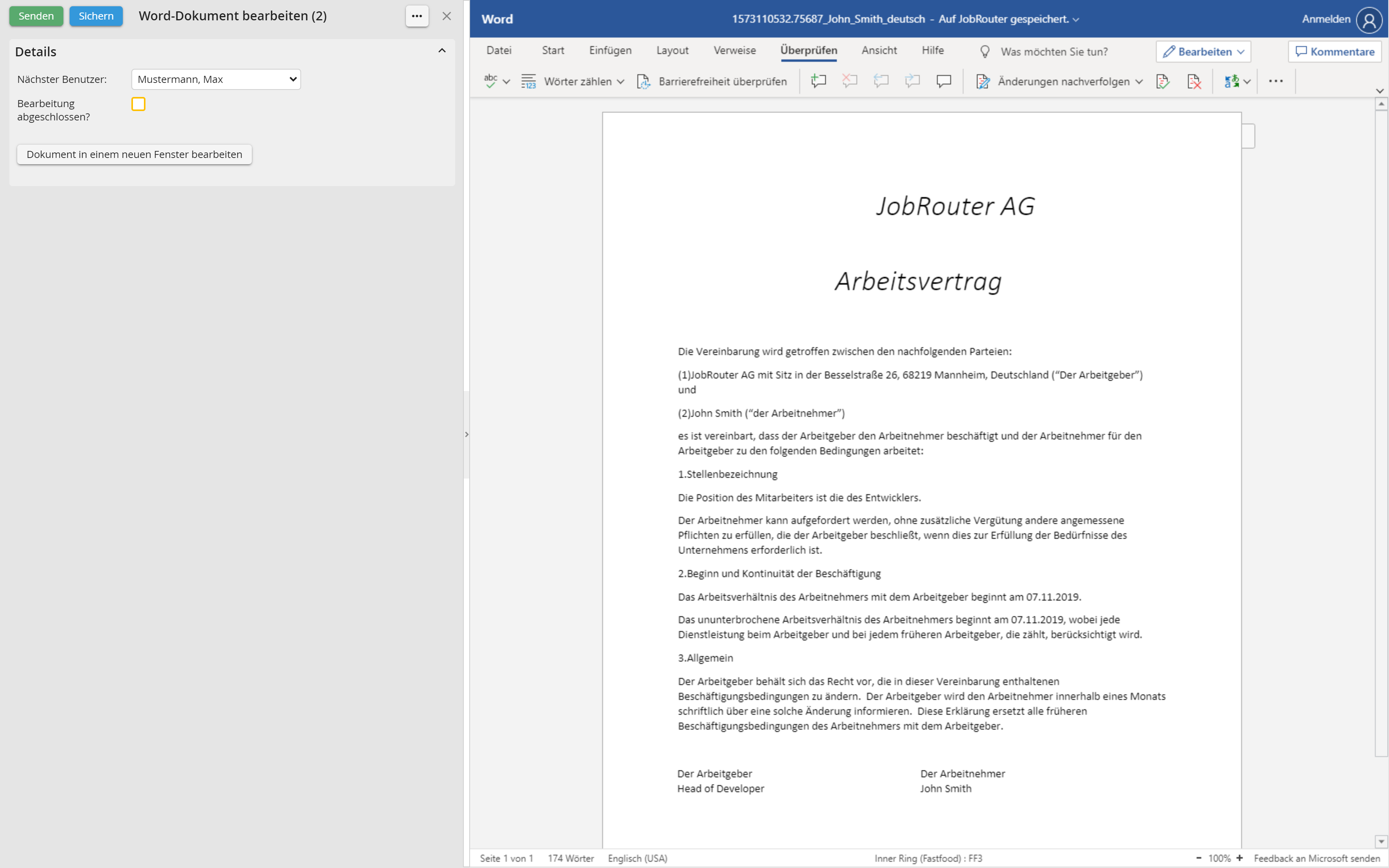Select the Überprüfen tab
1389x868 pixels.
coord(809,50)
